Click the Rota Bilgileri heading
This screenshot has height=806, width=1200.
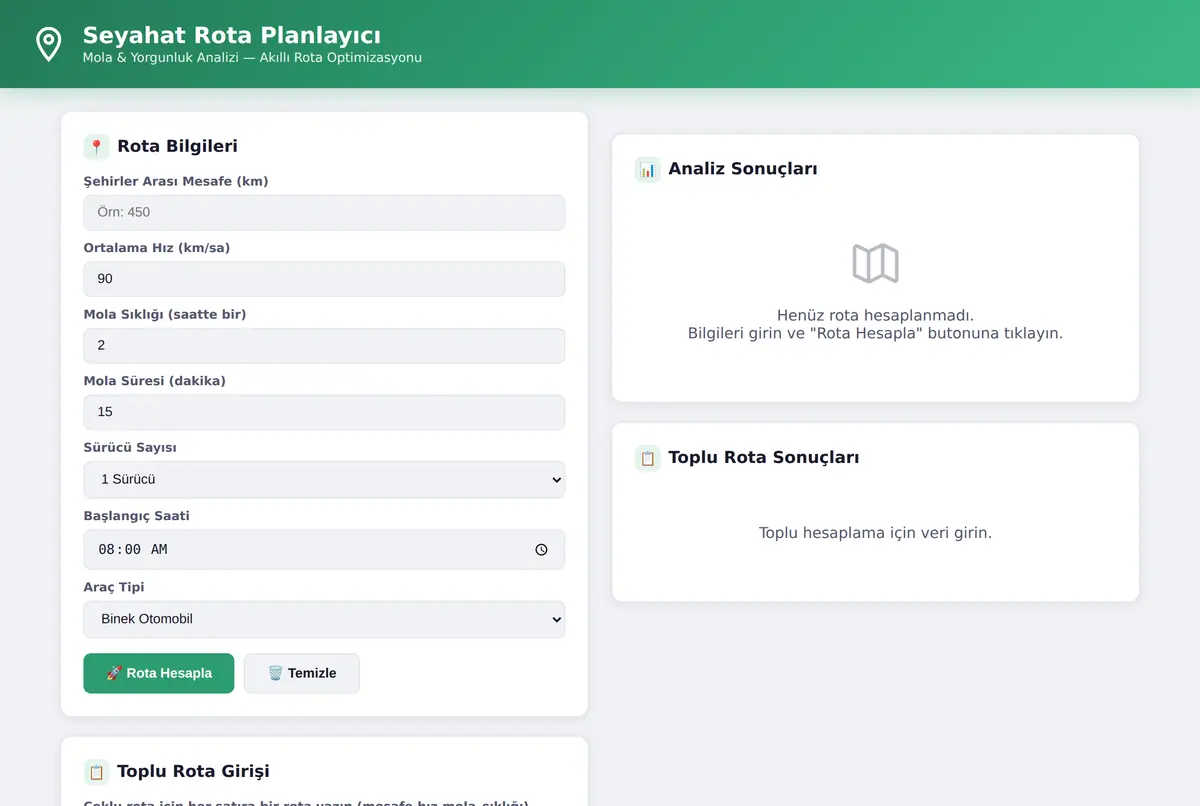pos(177,147)
